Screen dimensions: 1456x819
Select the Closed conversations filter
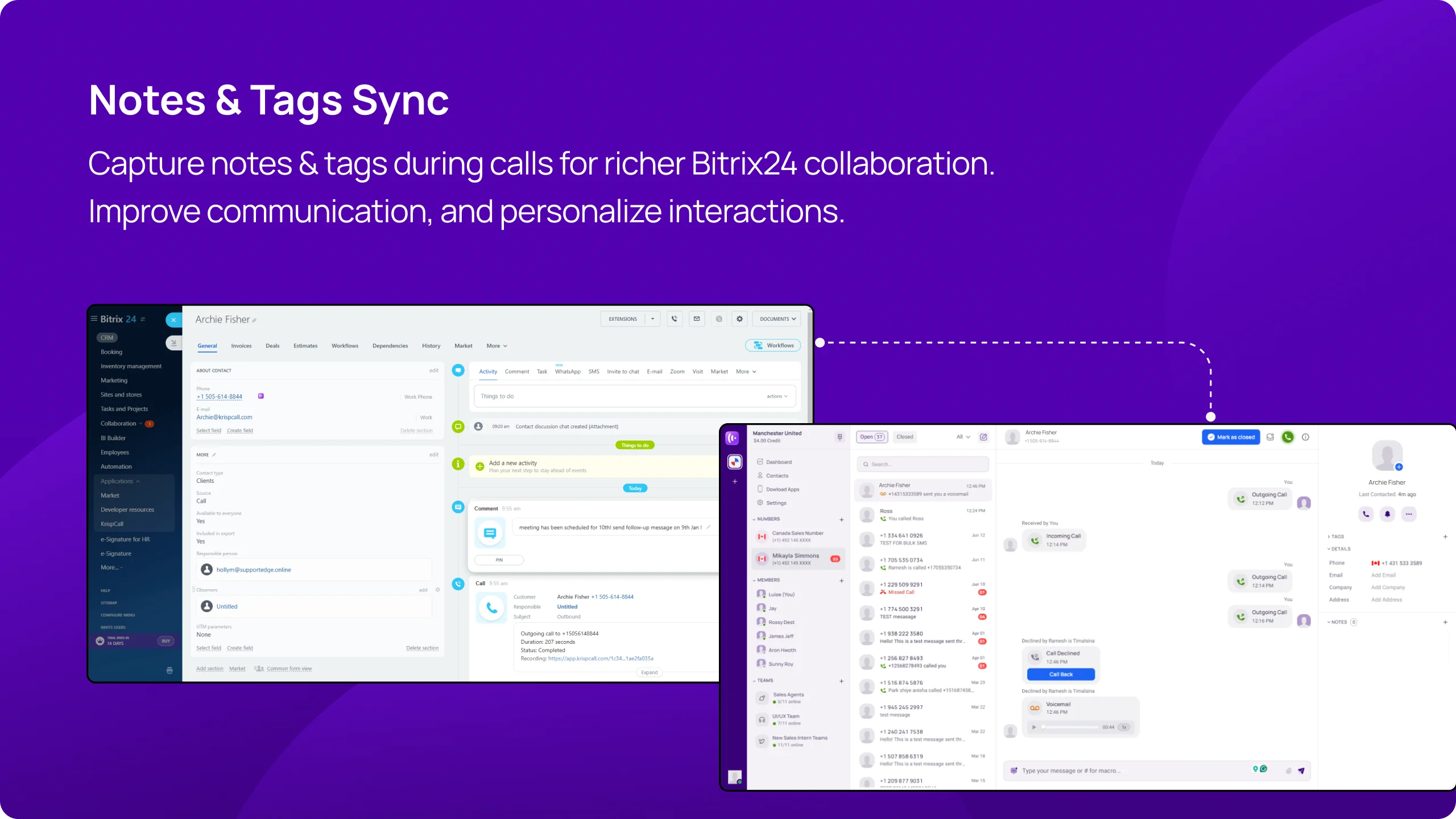904,437
